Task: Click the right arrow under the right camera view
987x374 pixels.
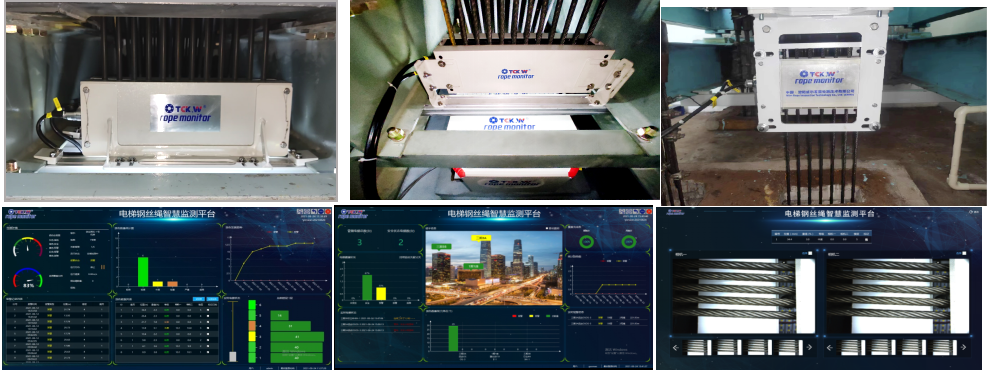Action: tap(963, 347)
